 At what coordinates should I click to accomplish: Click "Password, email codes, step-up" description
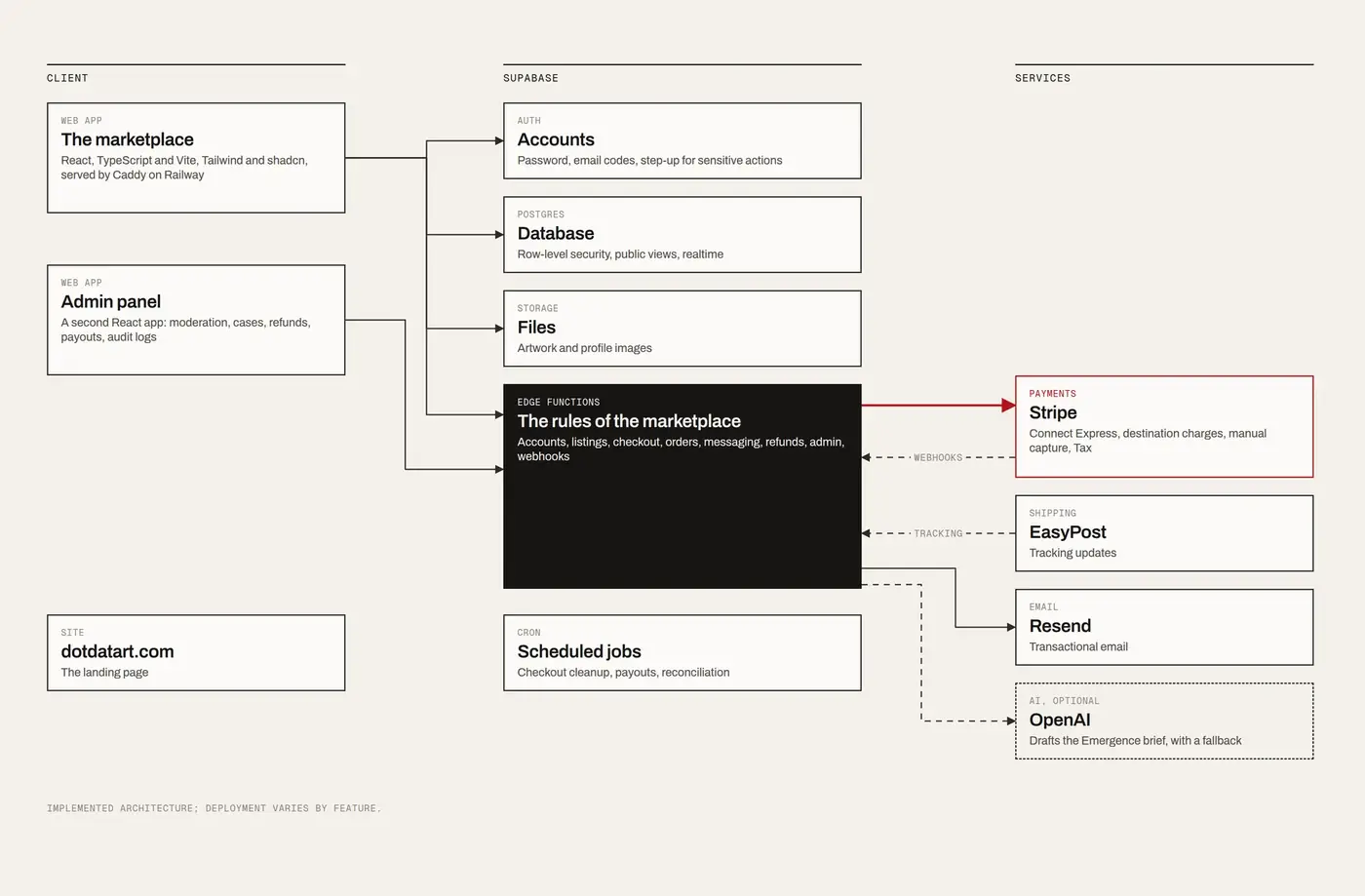[649, 161]
